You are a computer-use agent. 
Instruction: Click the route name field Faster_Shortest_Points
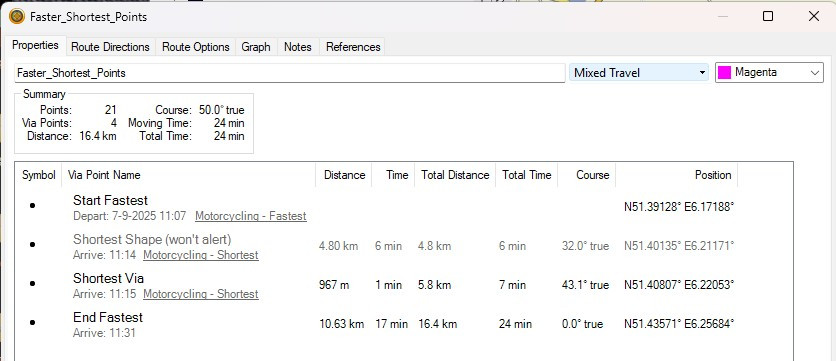tap(290, 73)
